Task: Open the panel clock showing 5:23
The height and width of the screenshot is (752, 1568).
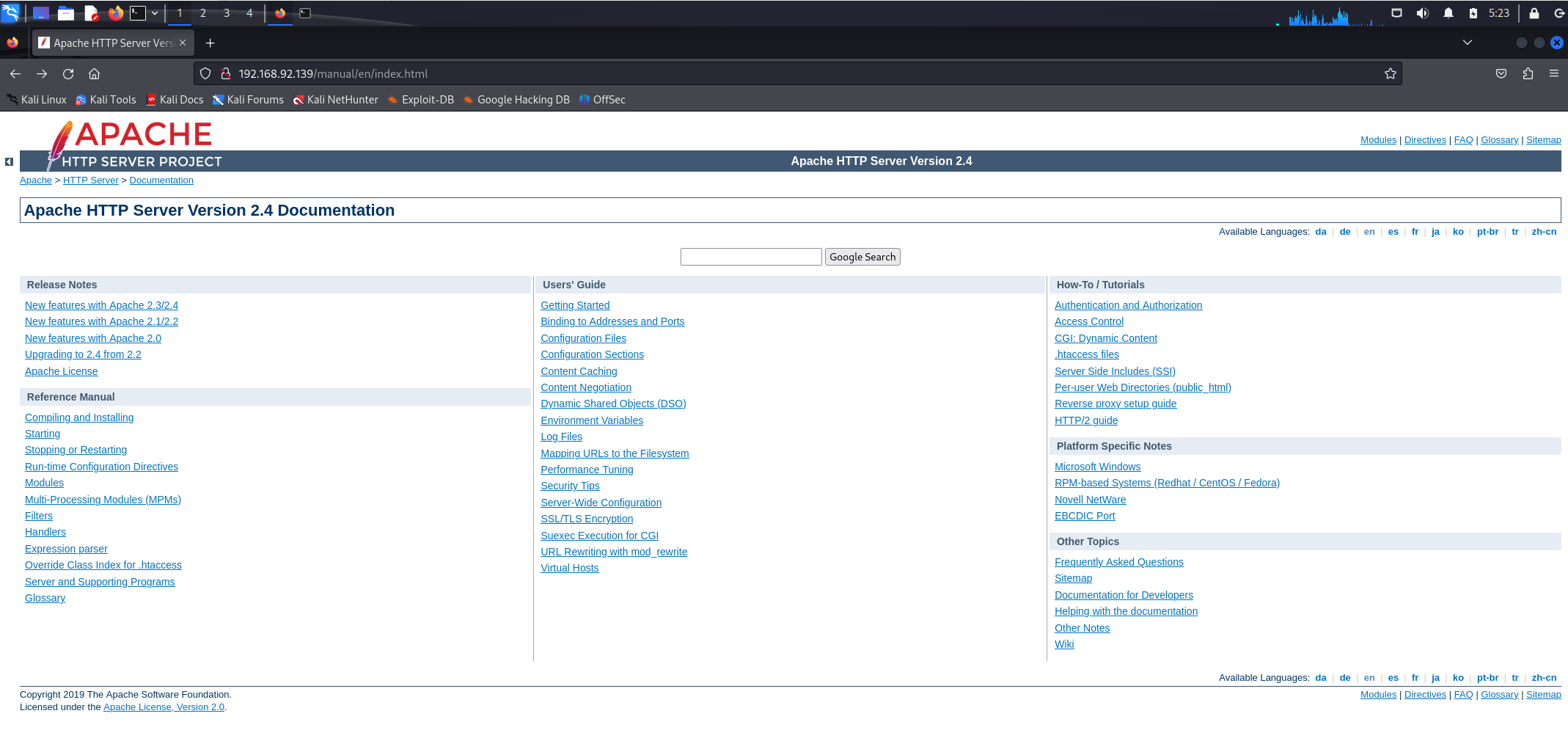Action: click(1498, 13)
